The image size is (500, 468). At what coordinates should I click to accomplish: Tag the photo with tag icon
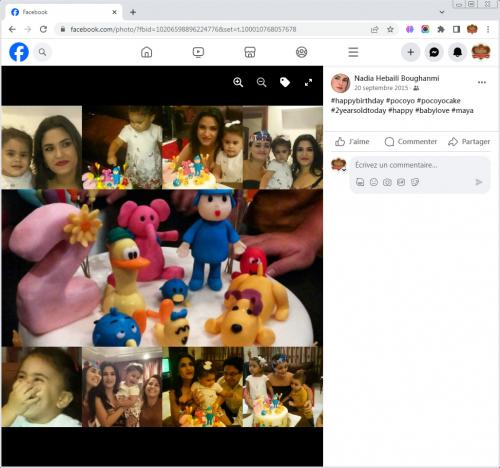click(x=285, y=82)
